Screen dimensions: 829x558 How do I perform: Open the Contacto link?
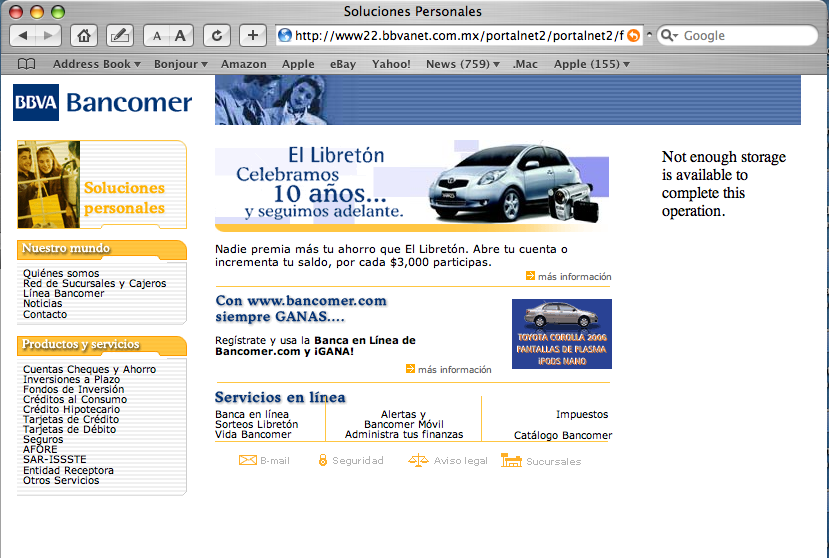(45, 314)
